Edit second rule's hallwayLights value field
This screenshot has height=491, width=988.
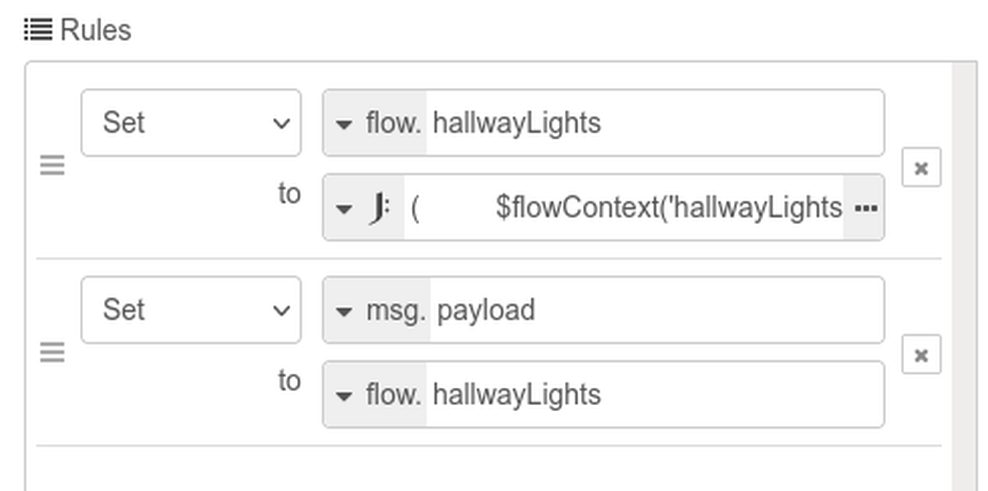[x=655, y=395]
